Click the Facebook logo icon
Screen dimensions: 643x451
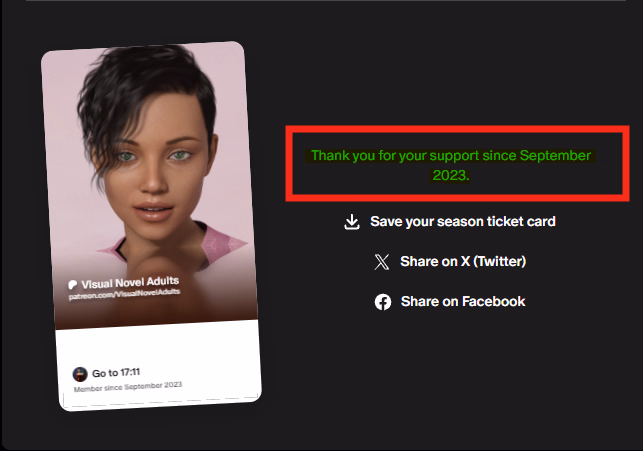(x=383, y=302)
